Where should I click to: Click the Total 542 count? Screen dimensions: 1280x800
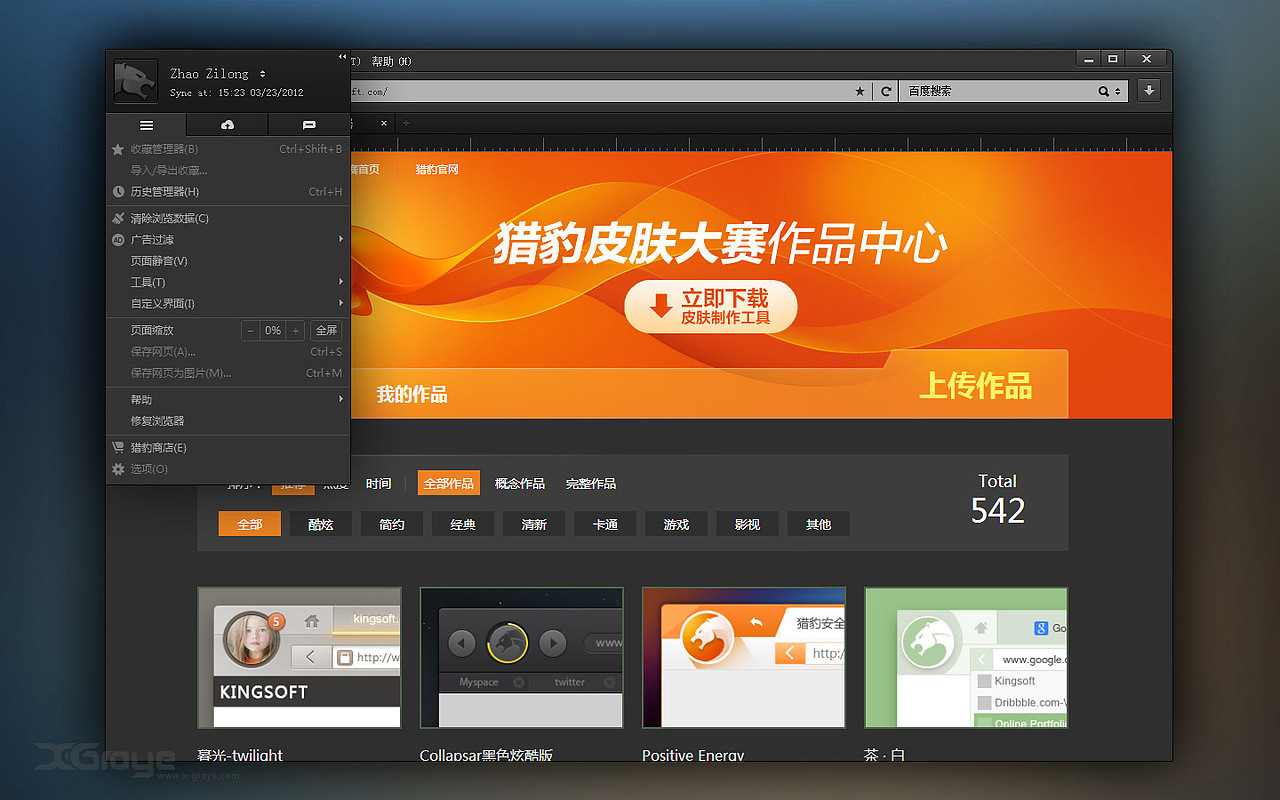pyautogui.click(x=998, y=499)
